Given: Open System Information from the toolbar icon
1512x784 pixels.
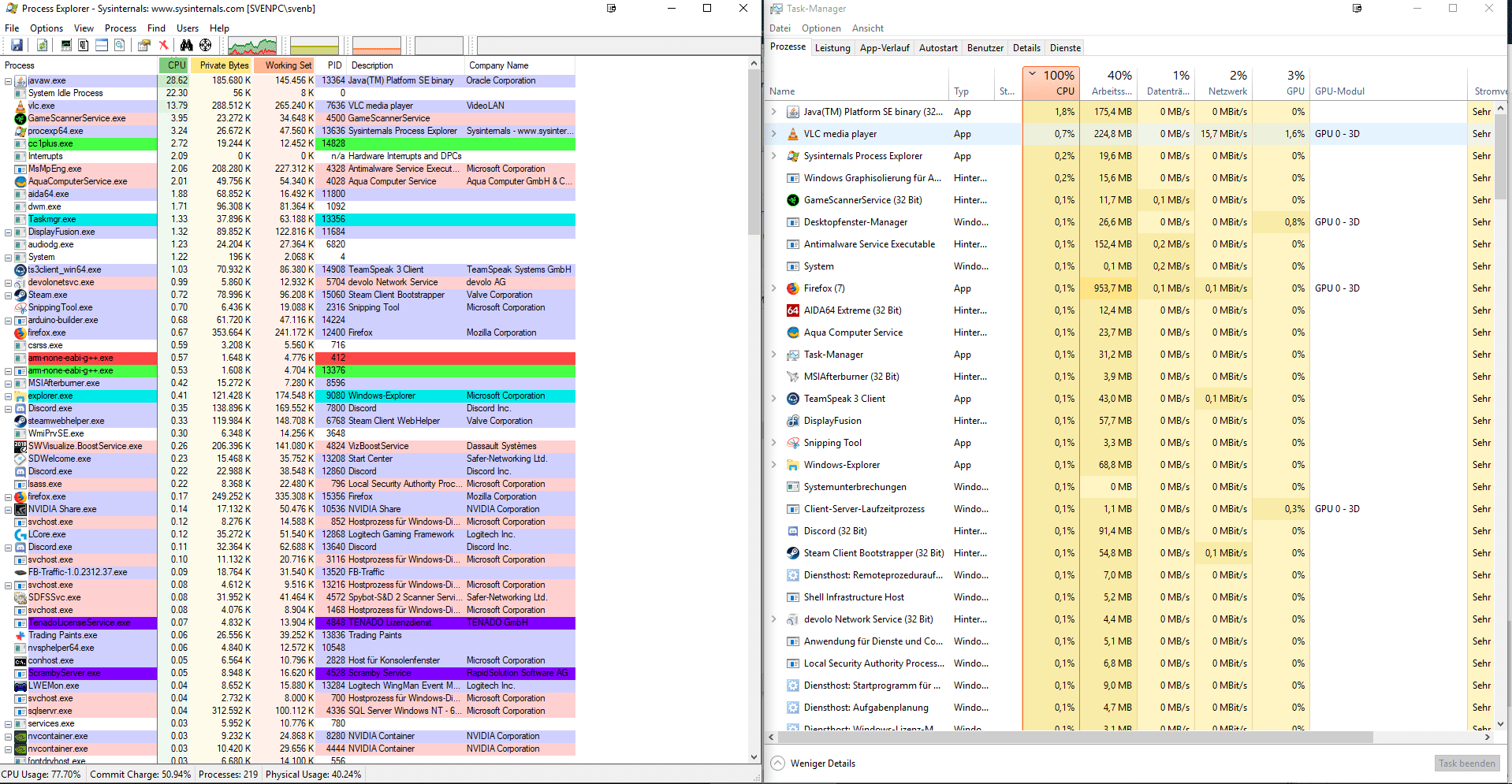Looking at the screenshot, I should (x=66, y=45).
